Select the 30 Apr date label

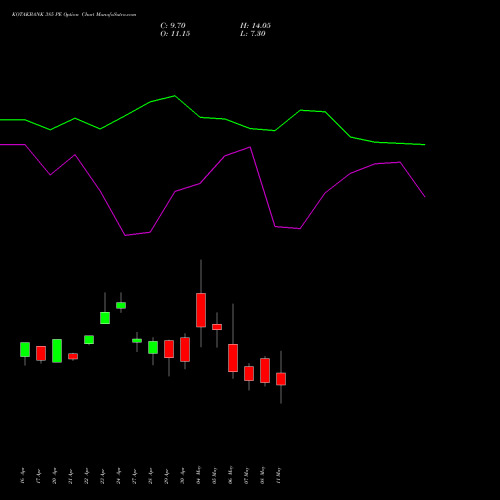coord(182,476)
